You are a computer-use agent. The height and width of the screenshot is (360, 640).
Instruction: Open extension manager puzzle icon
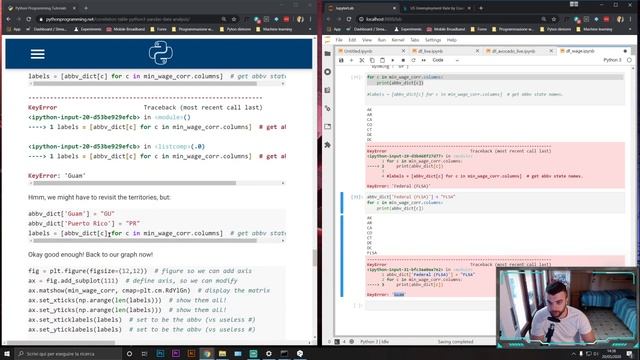(x=328, y=145)
